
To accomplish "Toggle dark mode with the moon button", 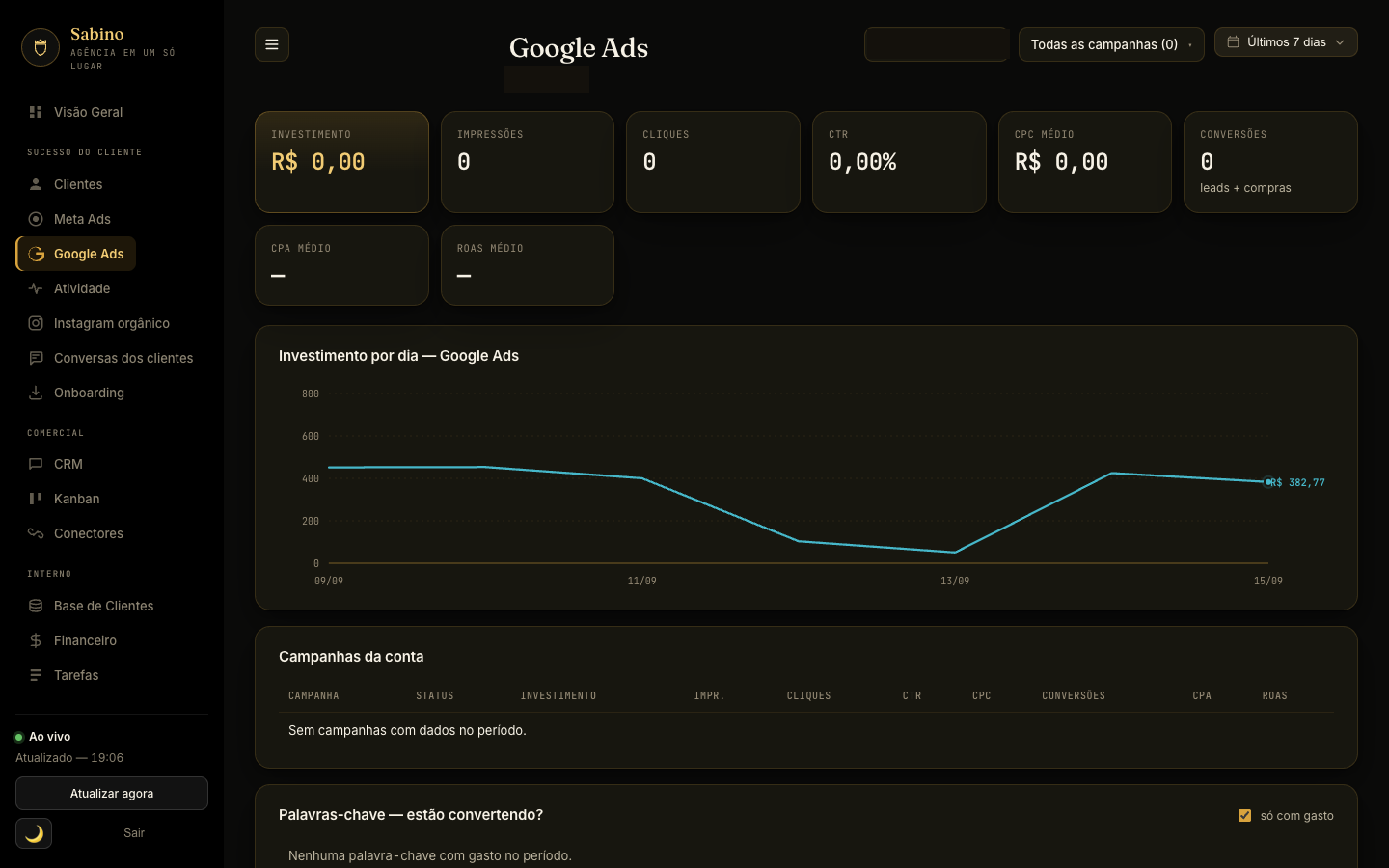I will [x=34, y=833].
